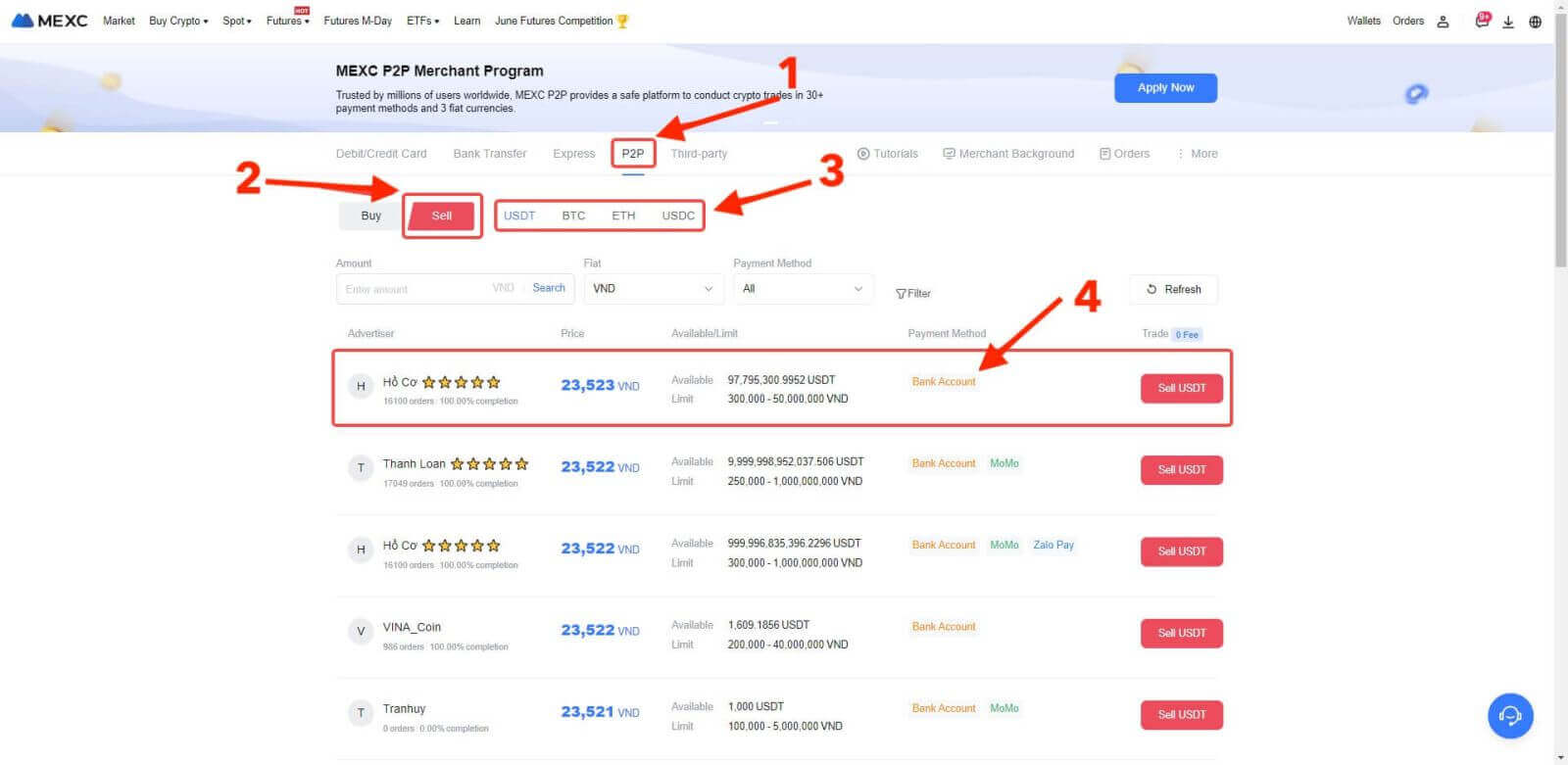The height and width of the screenshot is (765, 1568).
Task: Open the download app icon
Action: (1508, 22)
